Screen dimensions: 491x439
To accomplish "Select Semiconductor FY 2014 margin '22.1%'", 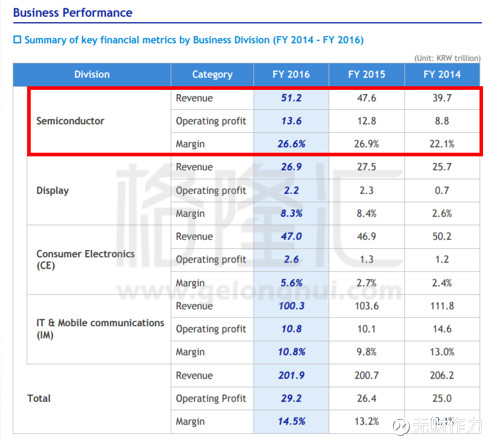I will [442, 144].
